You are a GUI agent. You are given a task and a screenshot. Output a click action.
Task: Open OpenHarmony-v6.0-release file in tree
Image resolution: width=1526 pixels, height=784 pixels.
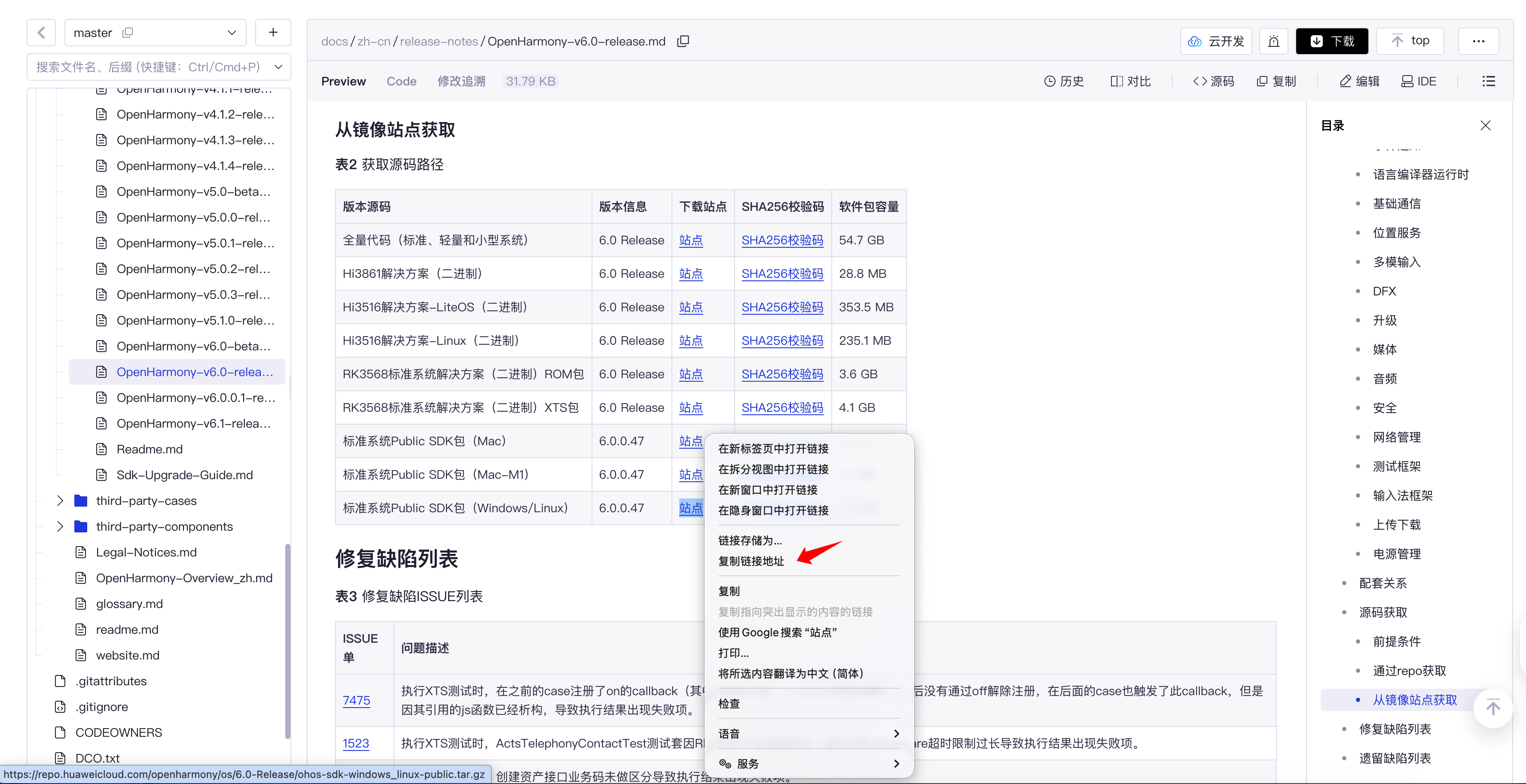(x=177, y=372)
